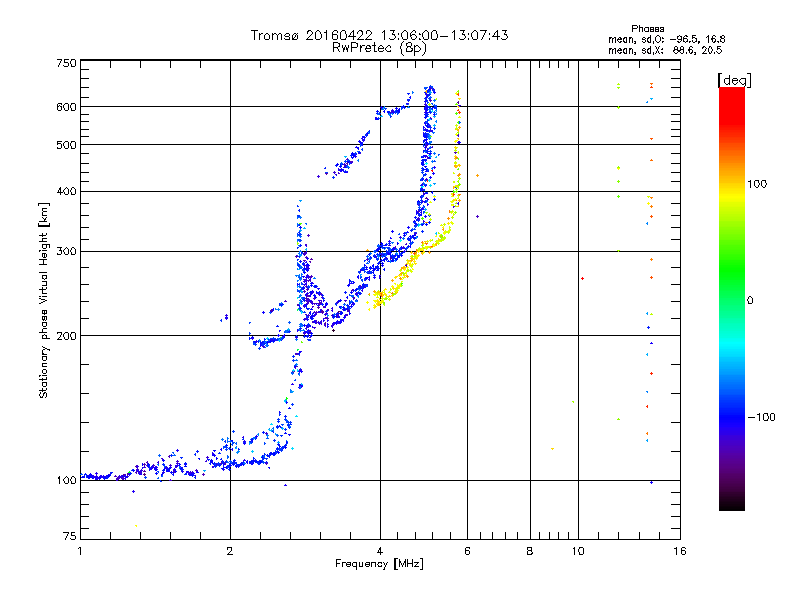Screen dimensions: 800x600
Task: Click the colorbar tick label '0'
Action: [x=750, y=301]
